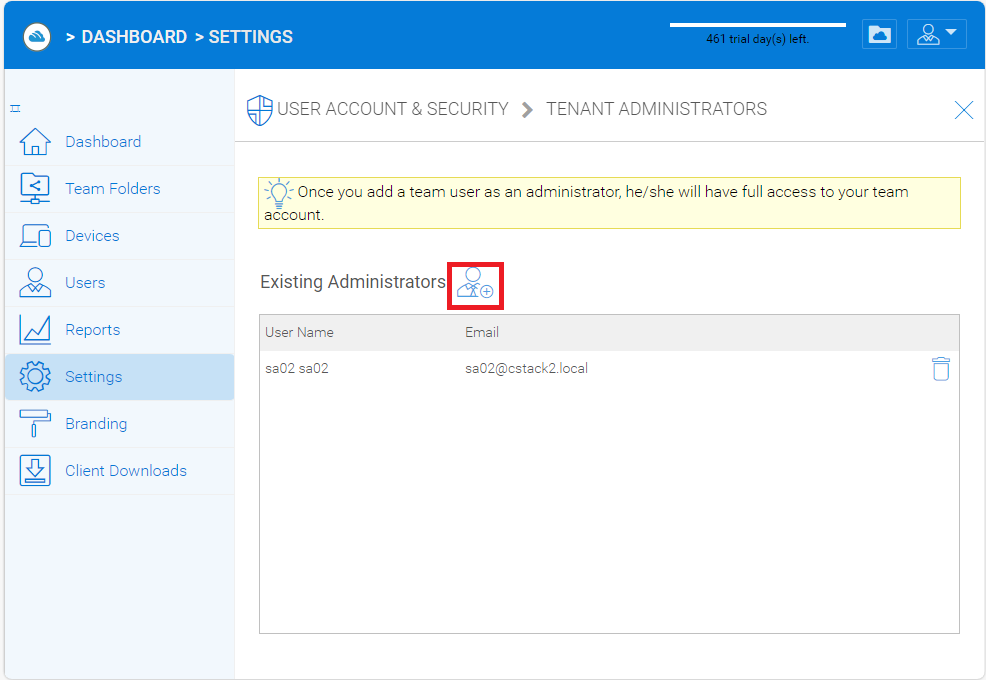This screenshot has width=986, height=680.
Task: Open the cloud folder icon in header
Action: 879,34
